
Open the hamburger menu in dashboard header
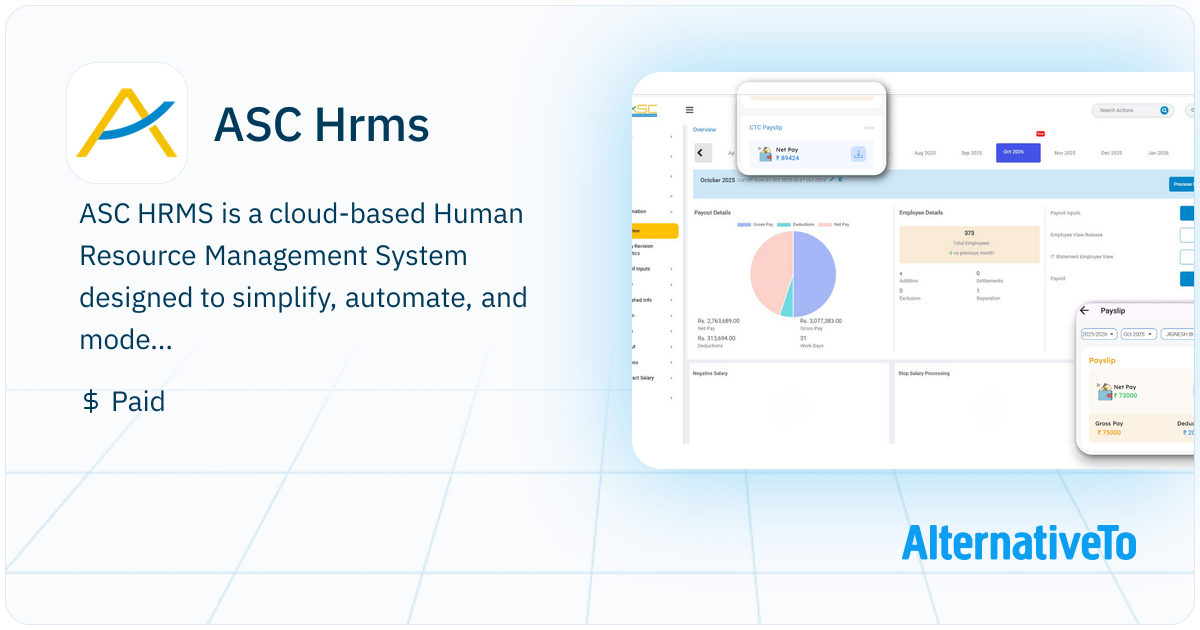pyautogui.click(x=690, y=110)
